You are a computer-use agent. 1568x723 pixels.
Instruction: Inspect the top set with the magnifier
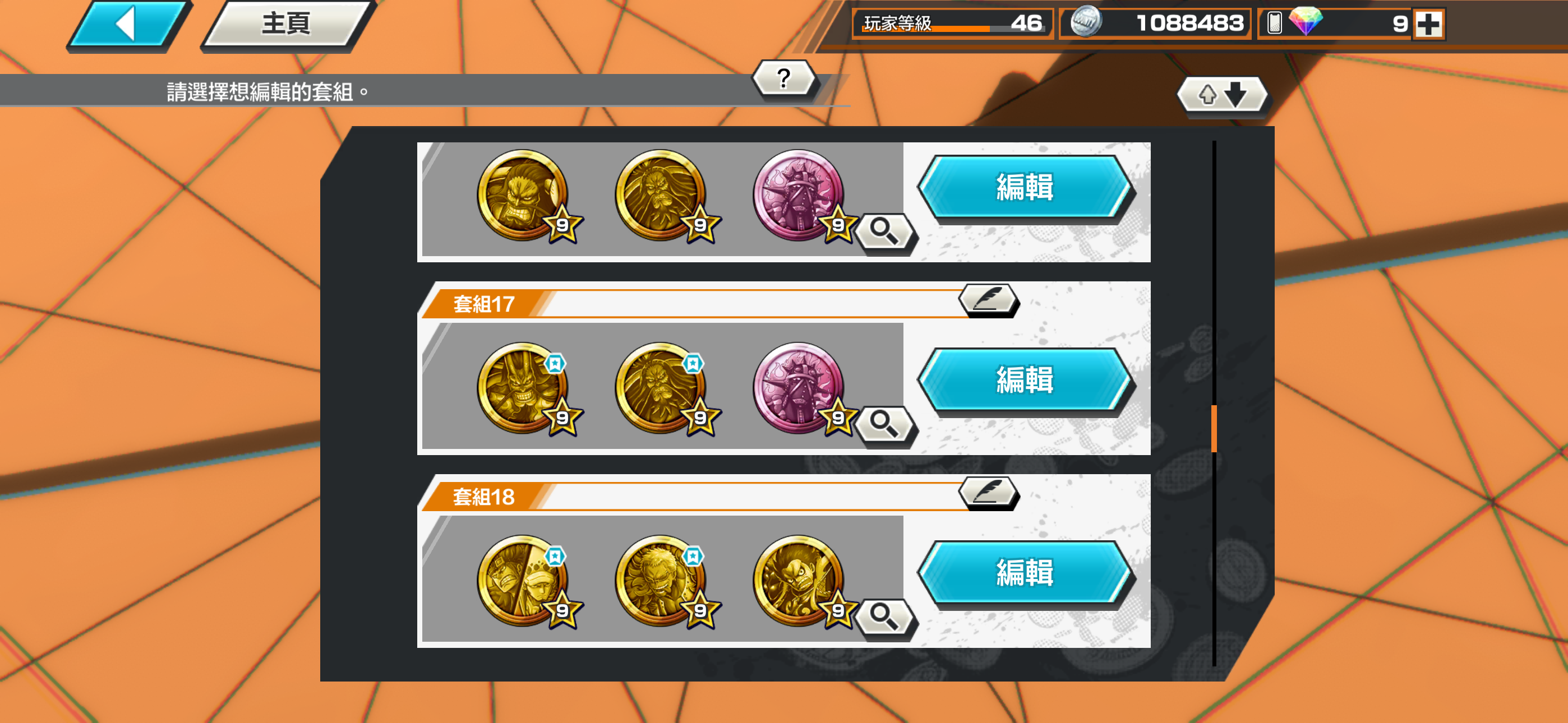point(884,231)
